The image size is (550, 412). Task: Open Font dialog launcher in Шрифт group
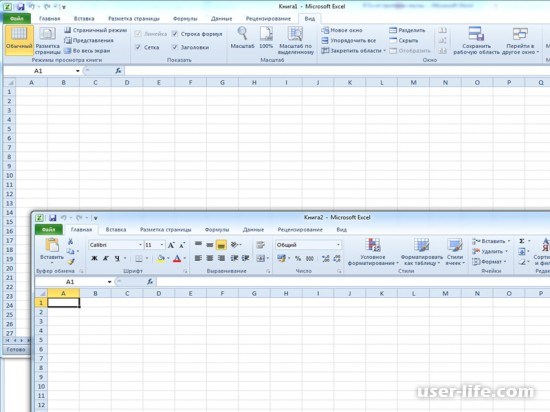pyautogui.click(x=186, y=271)
